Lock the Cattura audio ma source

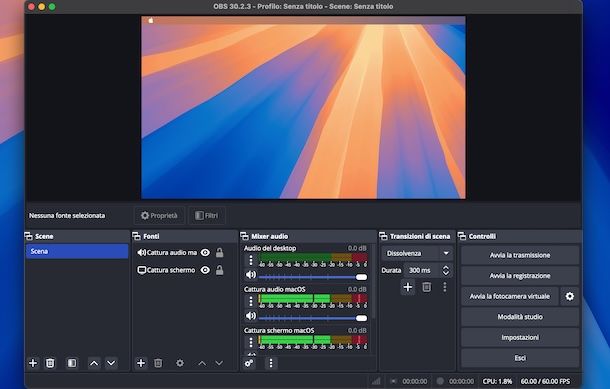[x=220, y=253]
